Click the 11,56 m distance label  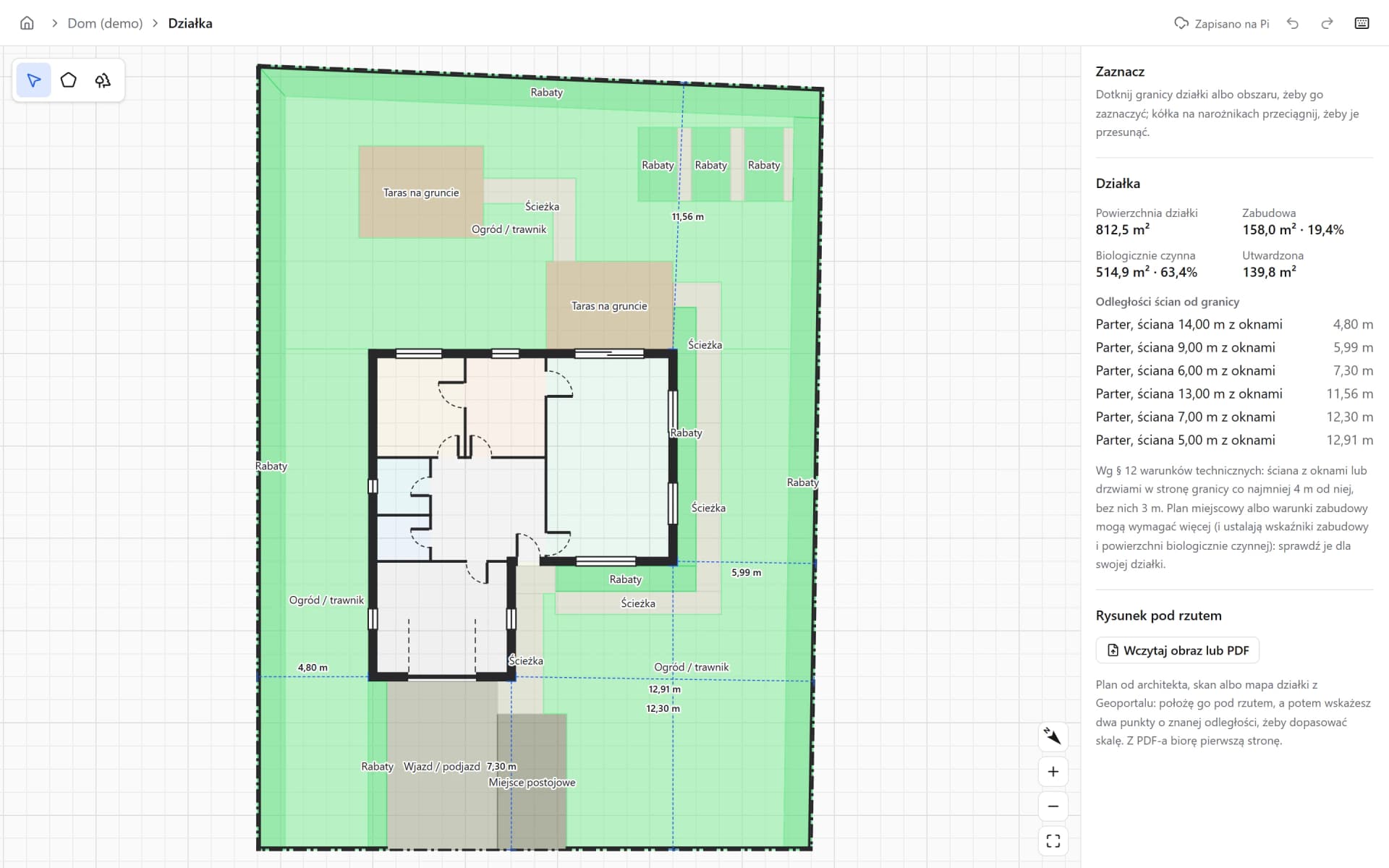687,216
